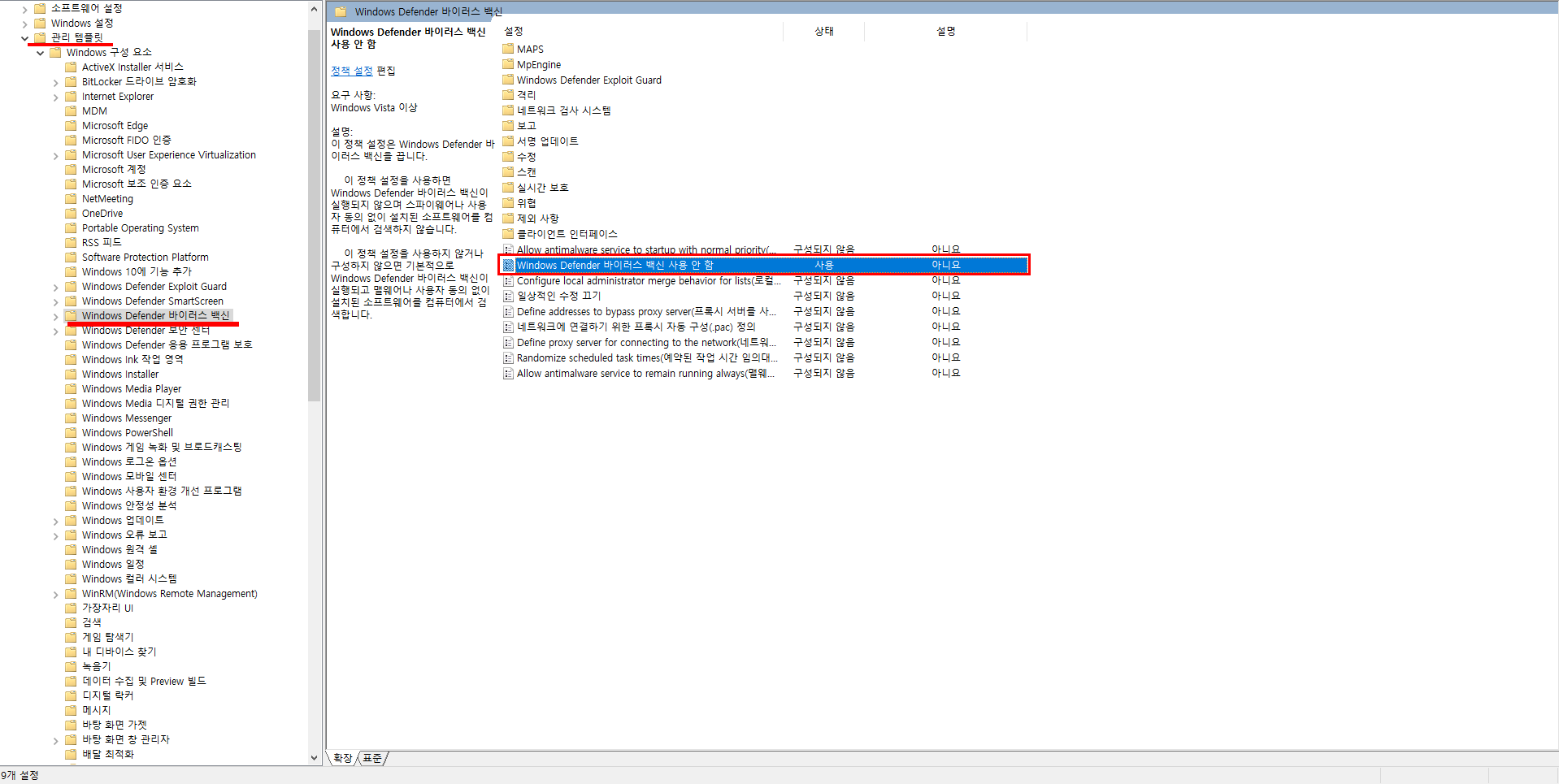This screenshot has height=784, width=1559.
Task: Collapse the Windows 구성 요소 node
Action: [40, 53]
